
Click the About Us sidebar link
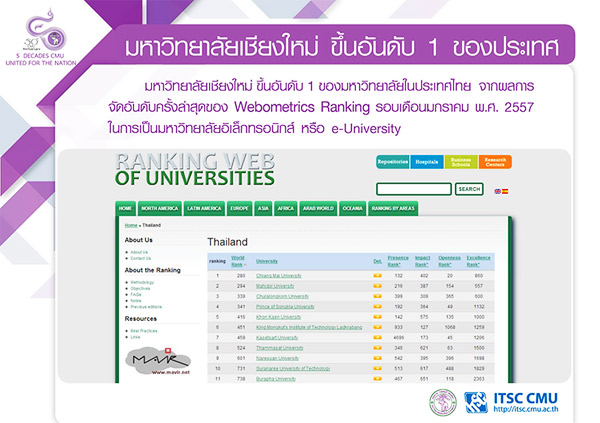(x=139, y=252)
